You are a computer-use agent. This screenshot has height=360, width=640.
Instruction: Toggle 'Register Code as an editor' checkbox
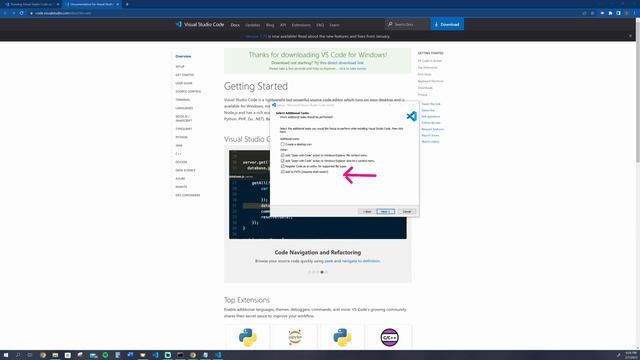pos(282,166)
